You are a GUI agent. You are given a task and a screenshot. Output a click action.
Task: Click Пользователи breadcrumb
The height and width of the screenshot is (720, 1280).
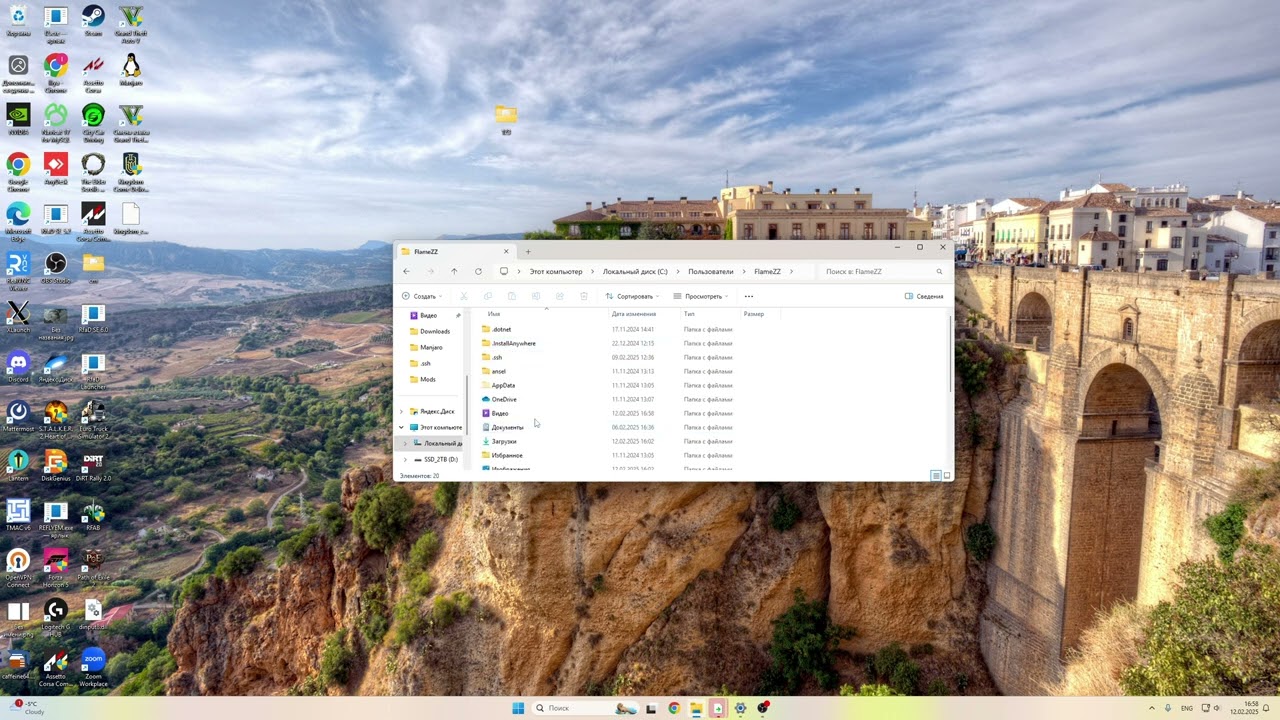click(711, 271)
